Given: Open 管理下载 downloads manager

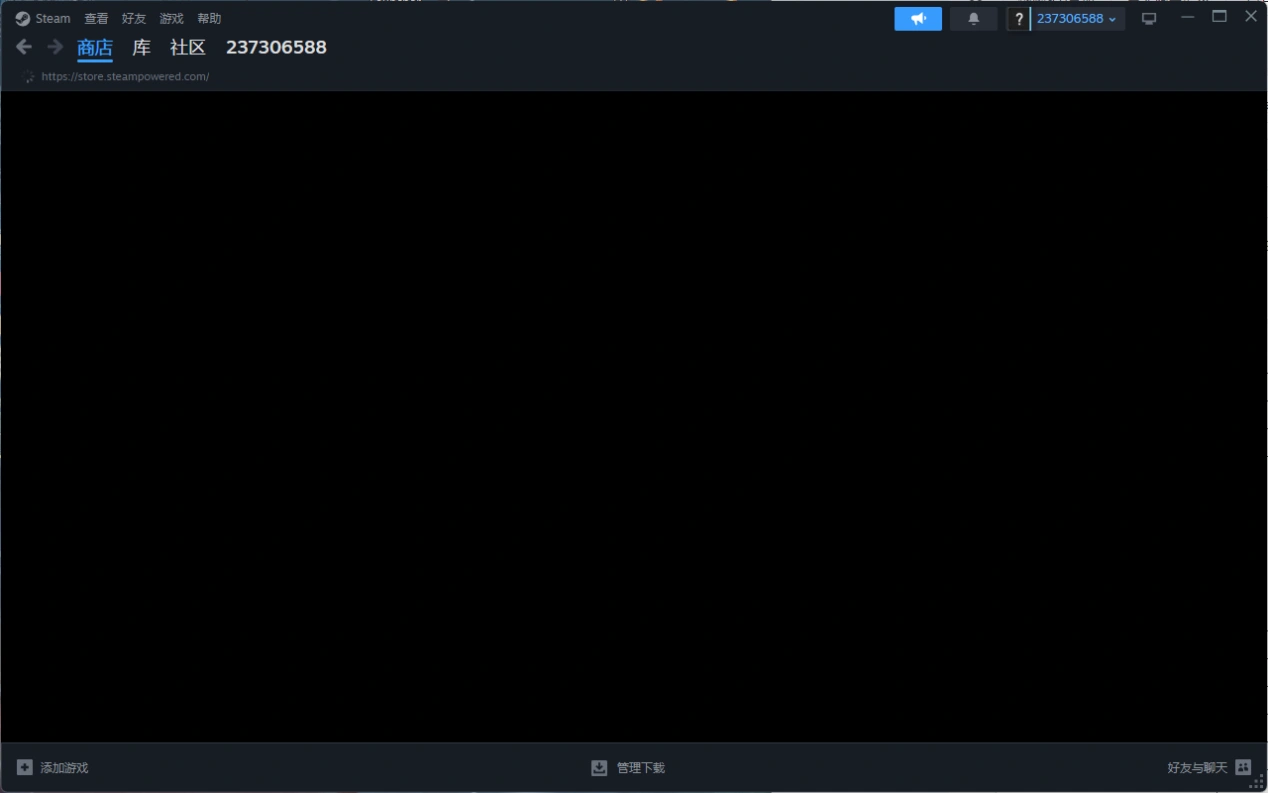Looking at the screenshot, I should pos(628,768).
